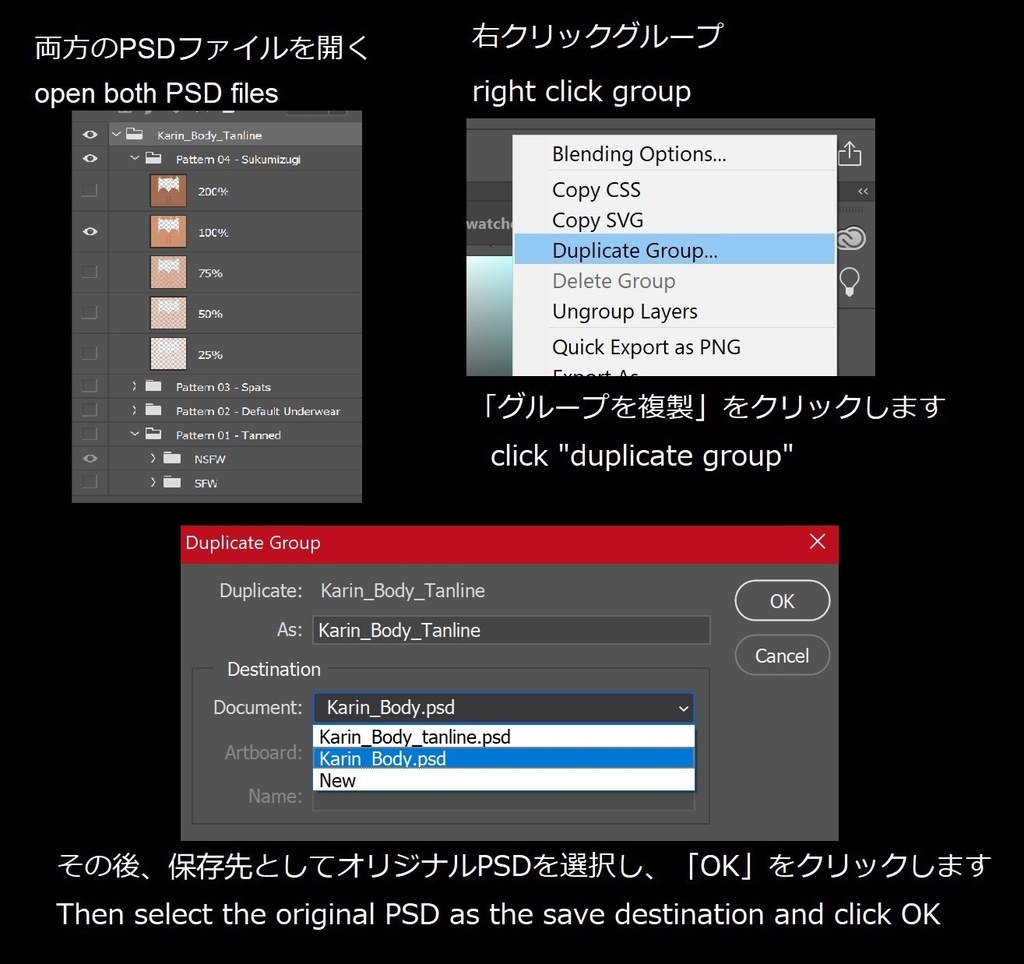
Task: Click the As name input field
Action: [x=511, y=630]
